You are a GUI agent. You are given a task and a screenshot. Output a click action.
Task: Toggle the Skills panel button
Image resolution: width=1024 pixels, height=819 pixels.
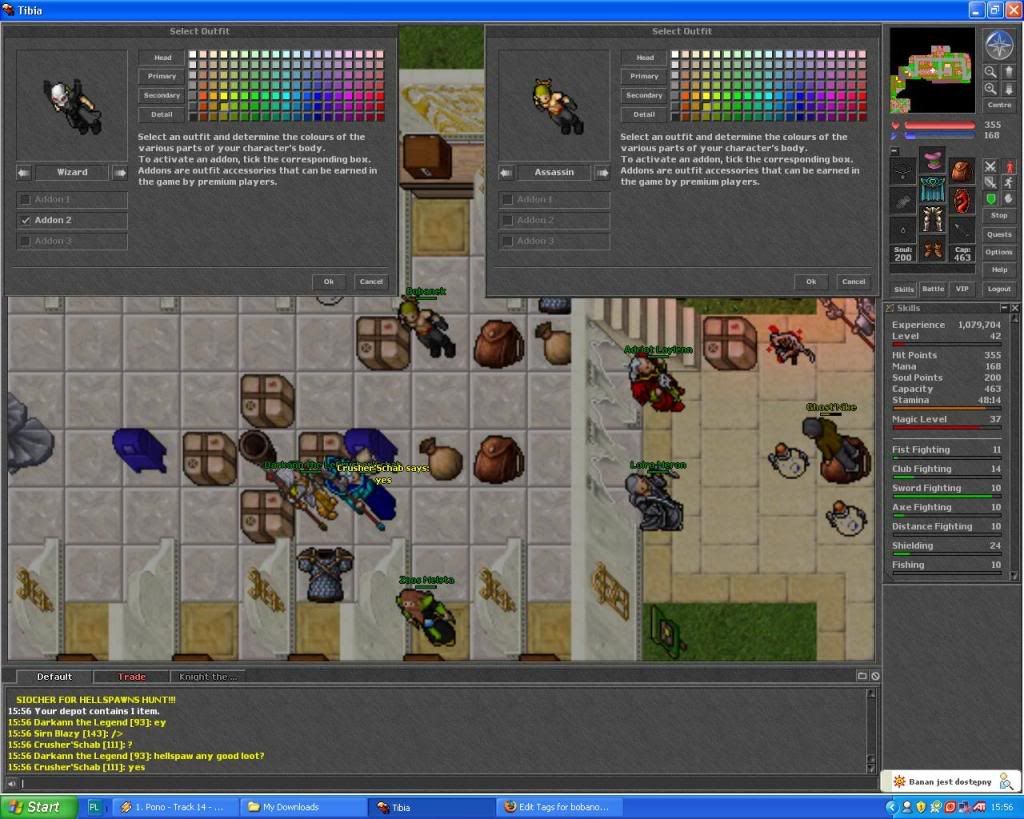(x=903, y=289)
